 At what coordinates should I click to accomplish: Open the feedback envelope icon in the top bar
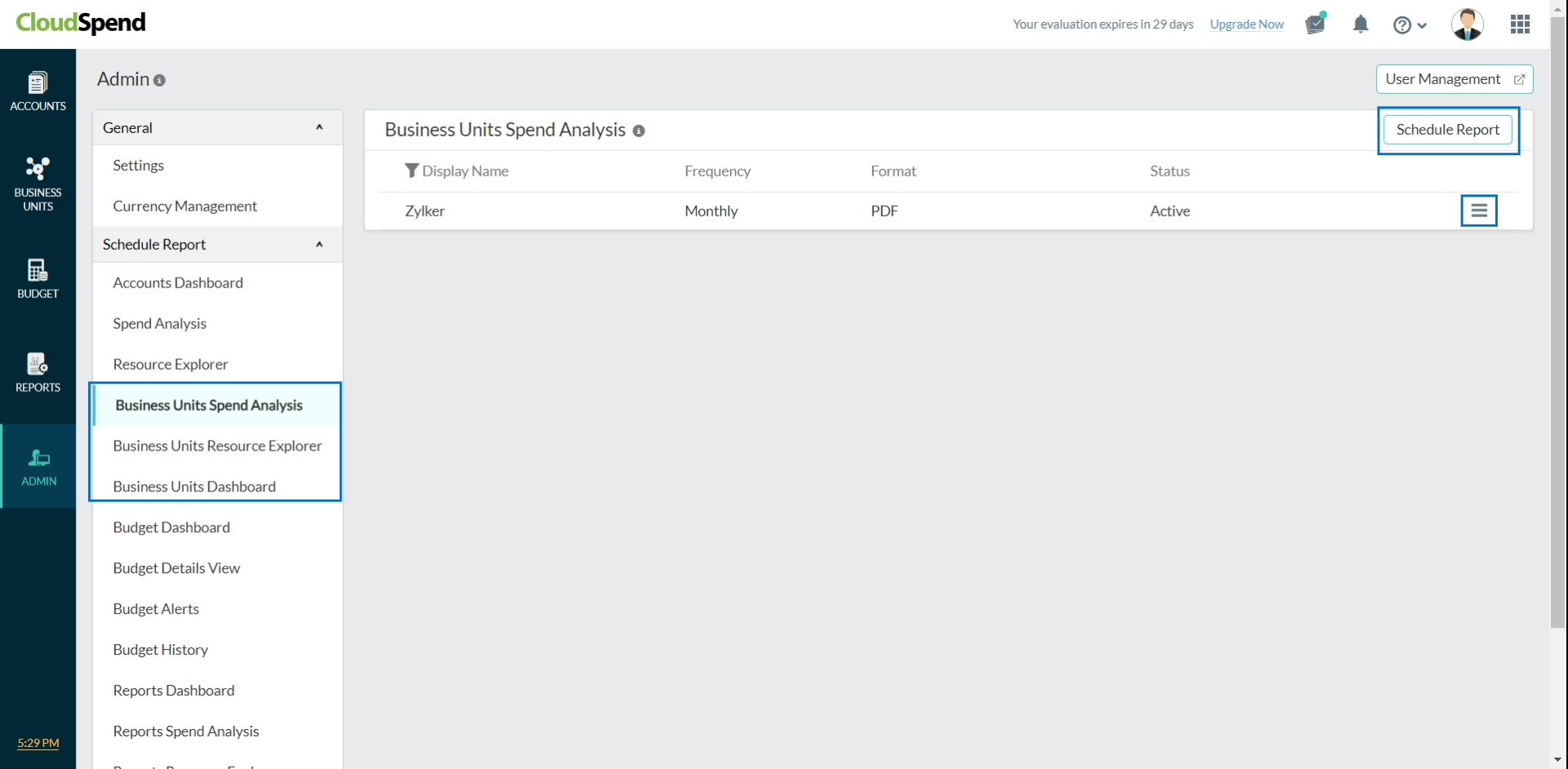(x=1315, y=24)
